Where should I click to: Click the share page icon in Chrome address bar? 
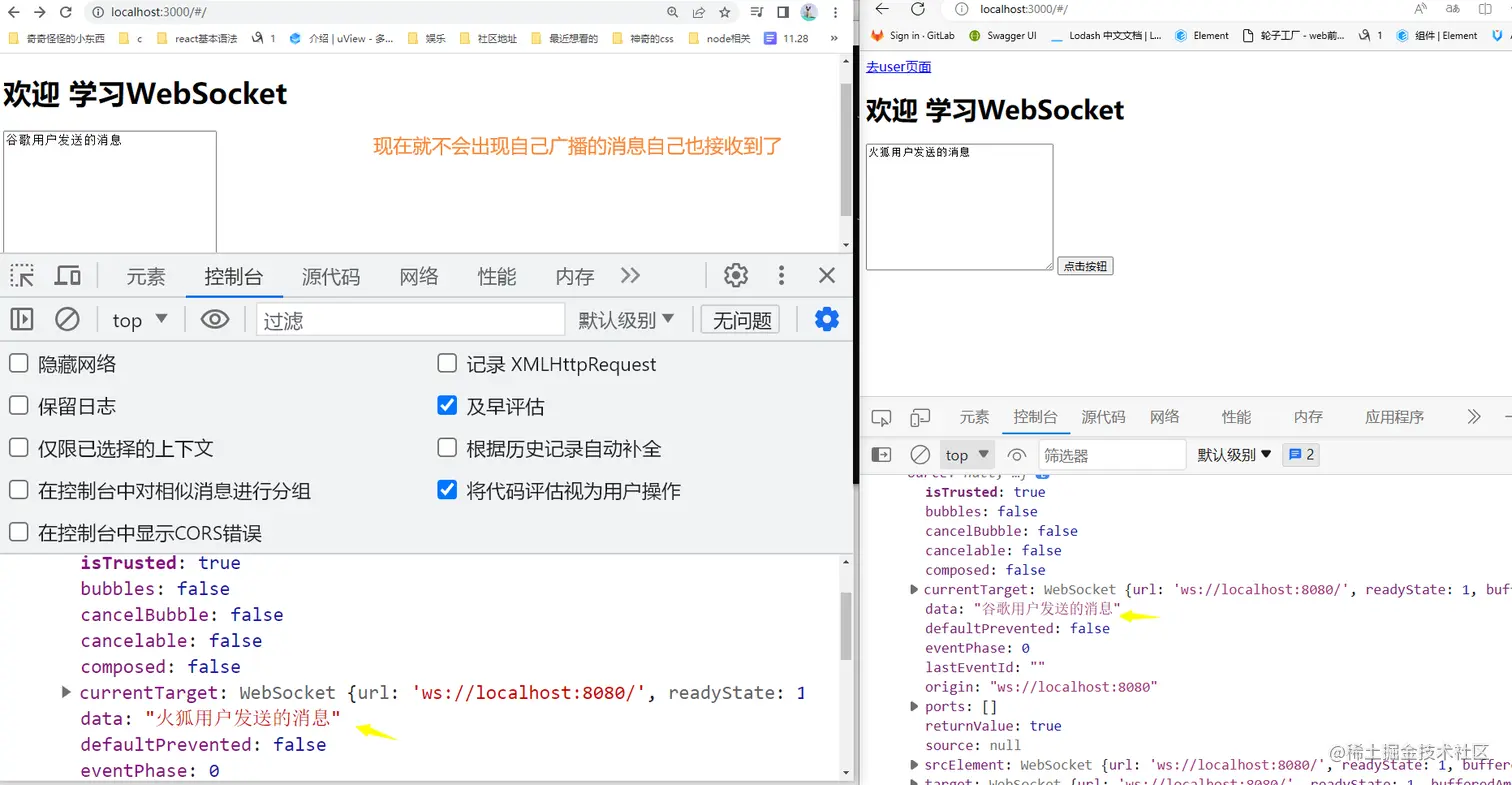(x=699, y=12)
